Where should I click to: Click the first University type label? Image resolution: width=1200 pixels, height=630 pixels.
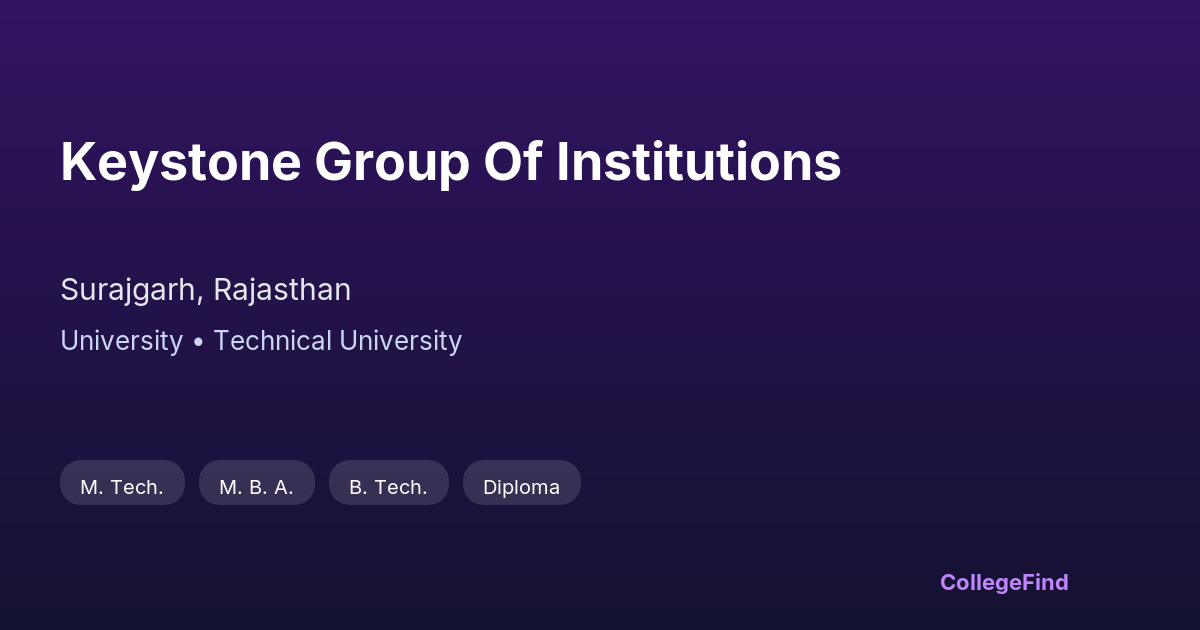coord(121,341)
